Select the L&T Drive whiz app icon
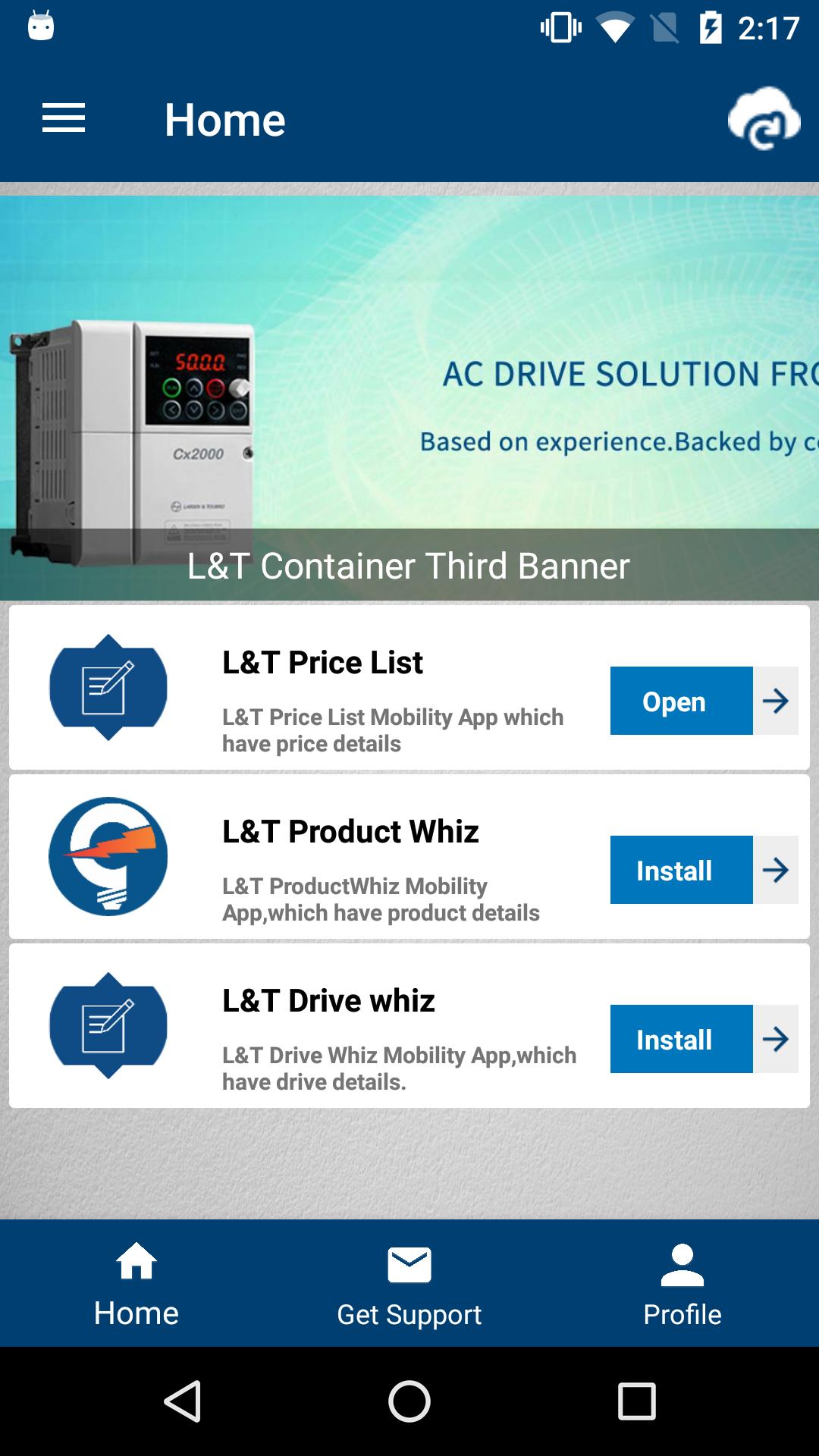 [x=108, y=1025]
